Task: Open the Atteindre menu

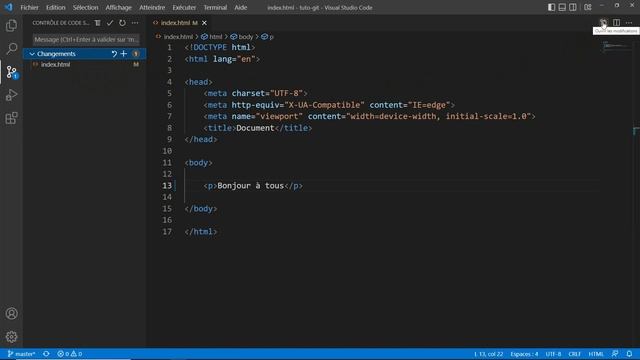Action: tap(152, 7)
